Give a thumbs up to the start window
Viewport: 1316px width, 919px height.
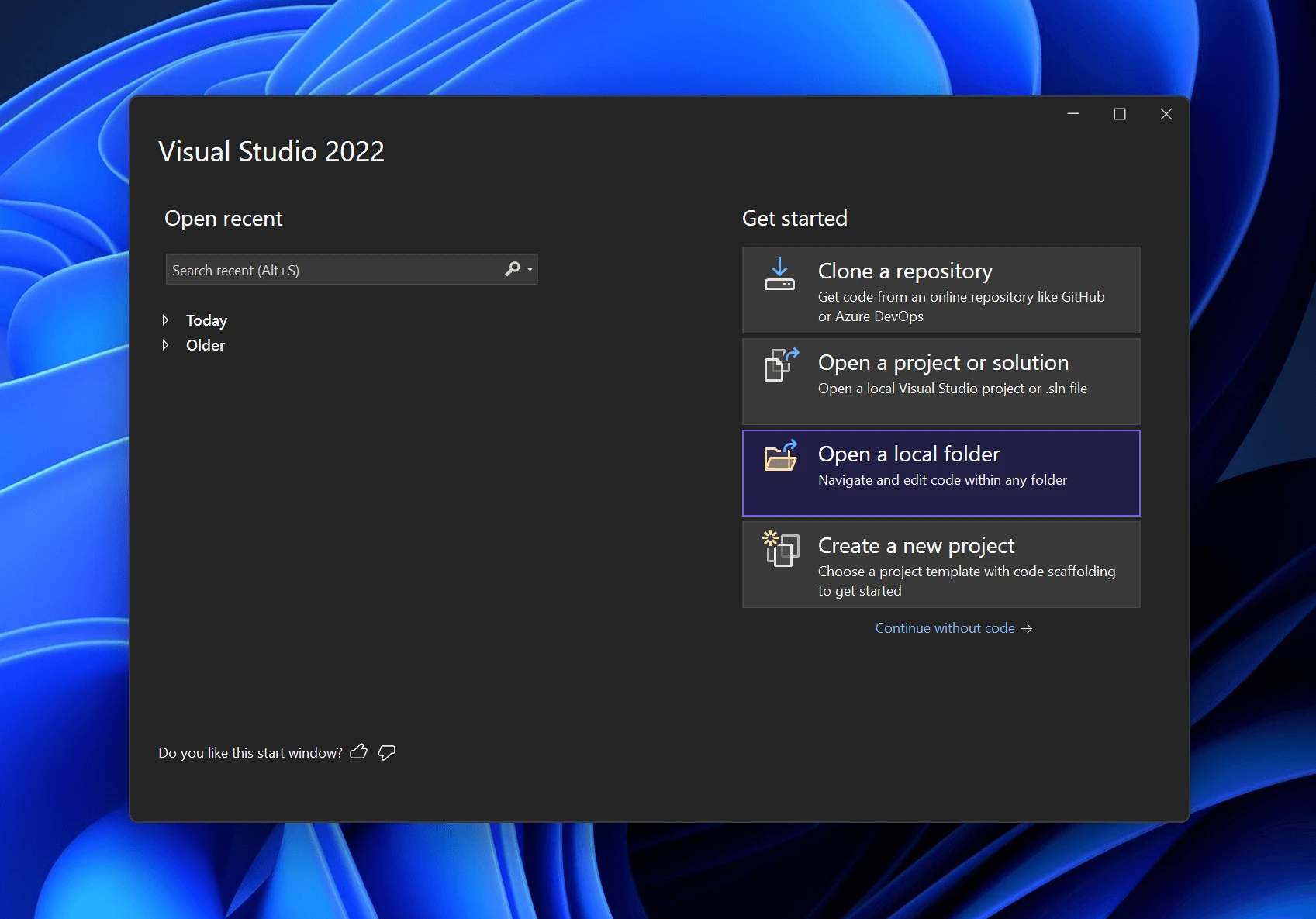pyautogui.click(x=359, y=751)
